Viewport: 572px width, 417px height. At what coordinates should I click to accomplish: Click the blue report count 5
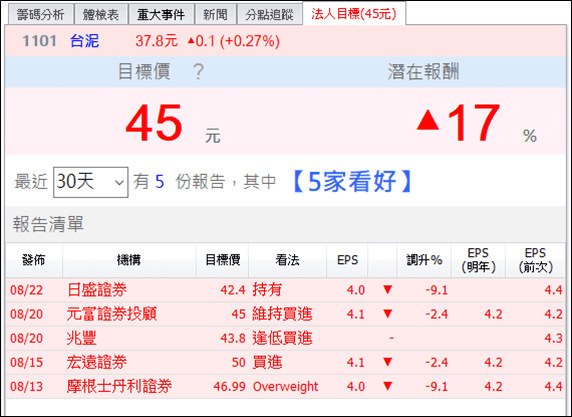coord(159,182)
